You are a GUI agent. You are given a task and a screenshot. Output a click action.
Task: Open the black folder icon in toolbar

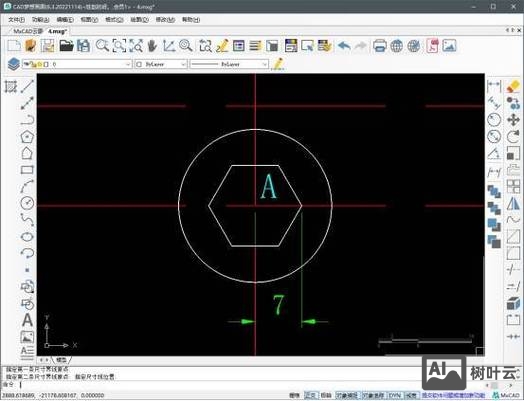pyautogui.click(x=66, y=46)
